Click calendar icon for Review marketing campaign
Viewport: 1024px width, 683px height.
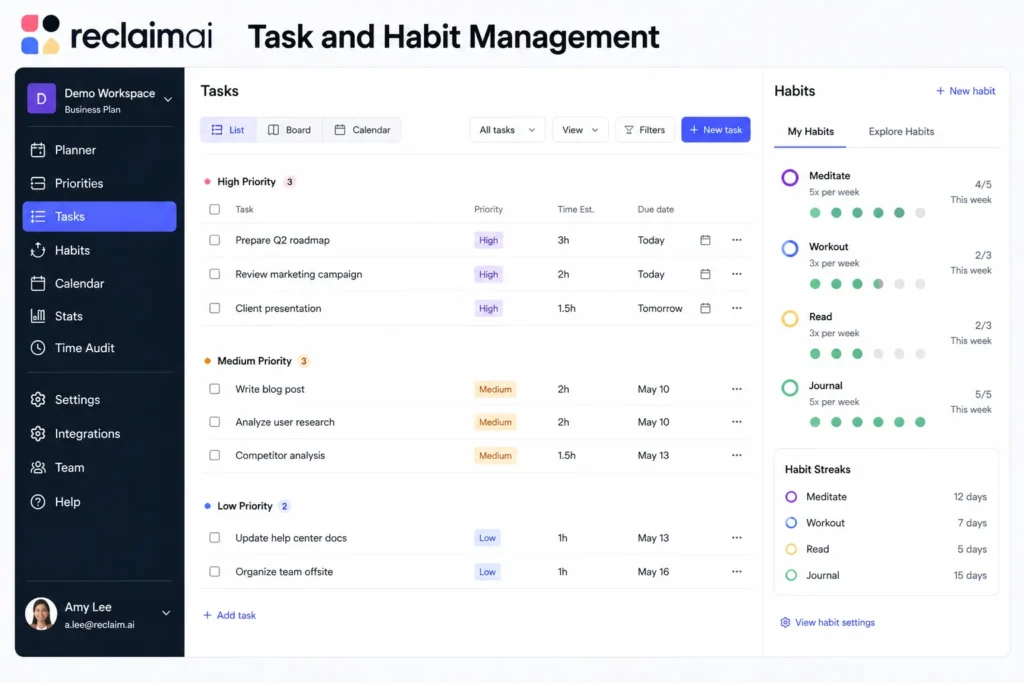pos(705,274)
